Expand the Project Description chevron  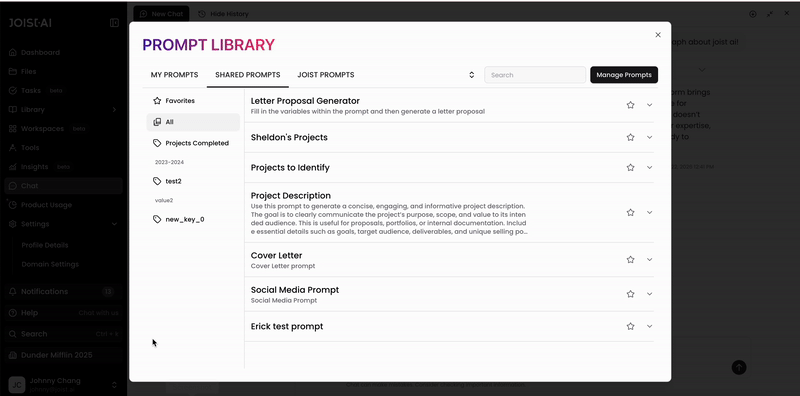[x=649, y=212]
